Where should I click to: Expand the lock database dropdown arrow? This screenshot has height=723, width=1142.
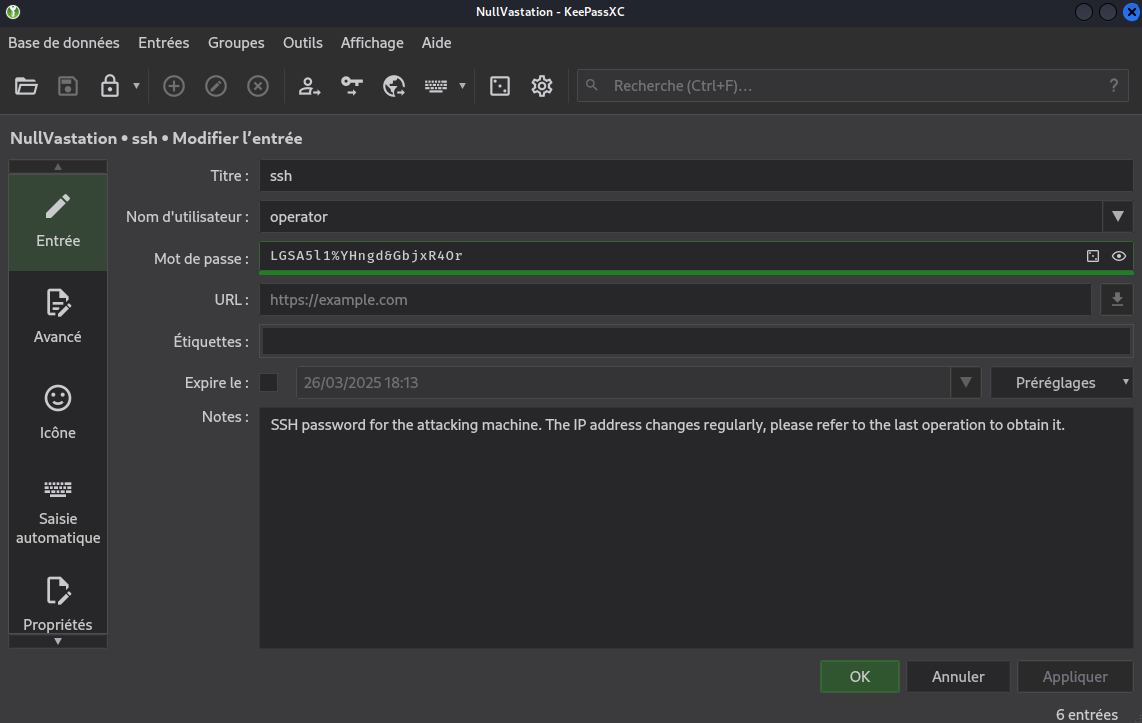136,86
